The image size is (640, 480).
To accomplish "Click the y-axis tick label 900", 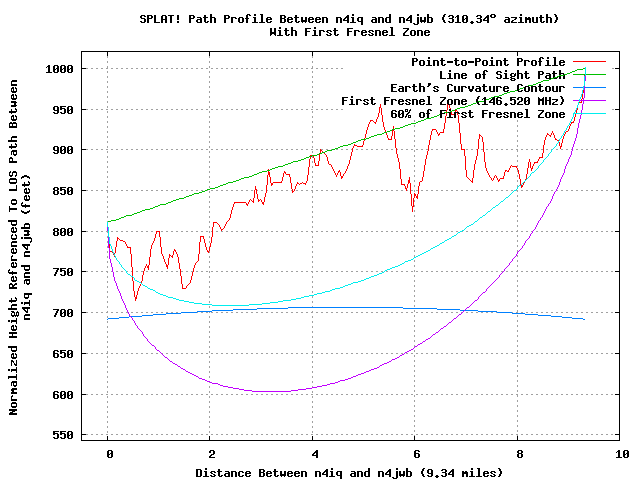I will pyautogui.click(x=63, y=150).
